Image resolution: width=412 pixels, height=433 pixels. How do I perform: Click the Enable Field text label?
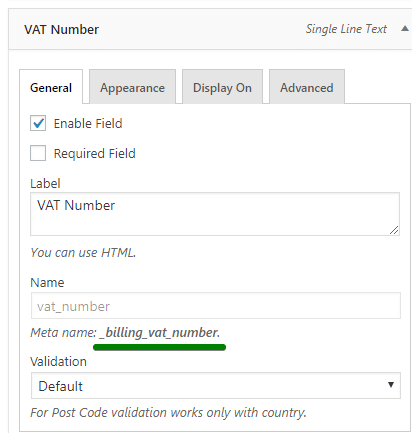pyautogui.click(x=88, y=124)
